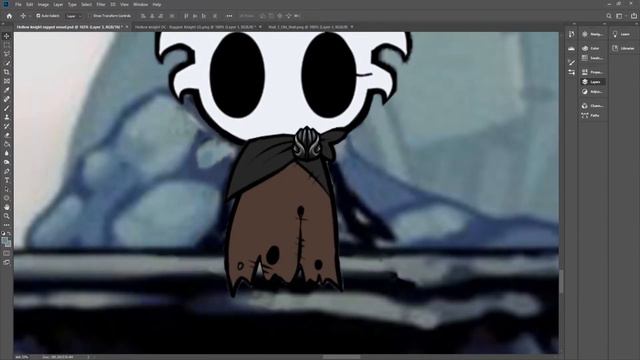The width and height of the screenshot is (640, 360).
Task: Open the Channels panel
Action: [593, 106]
